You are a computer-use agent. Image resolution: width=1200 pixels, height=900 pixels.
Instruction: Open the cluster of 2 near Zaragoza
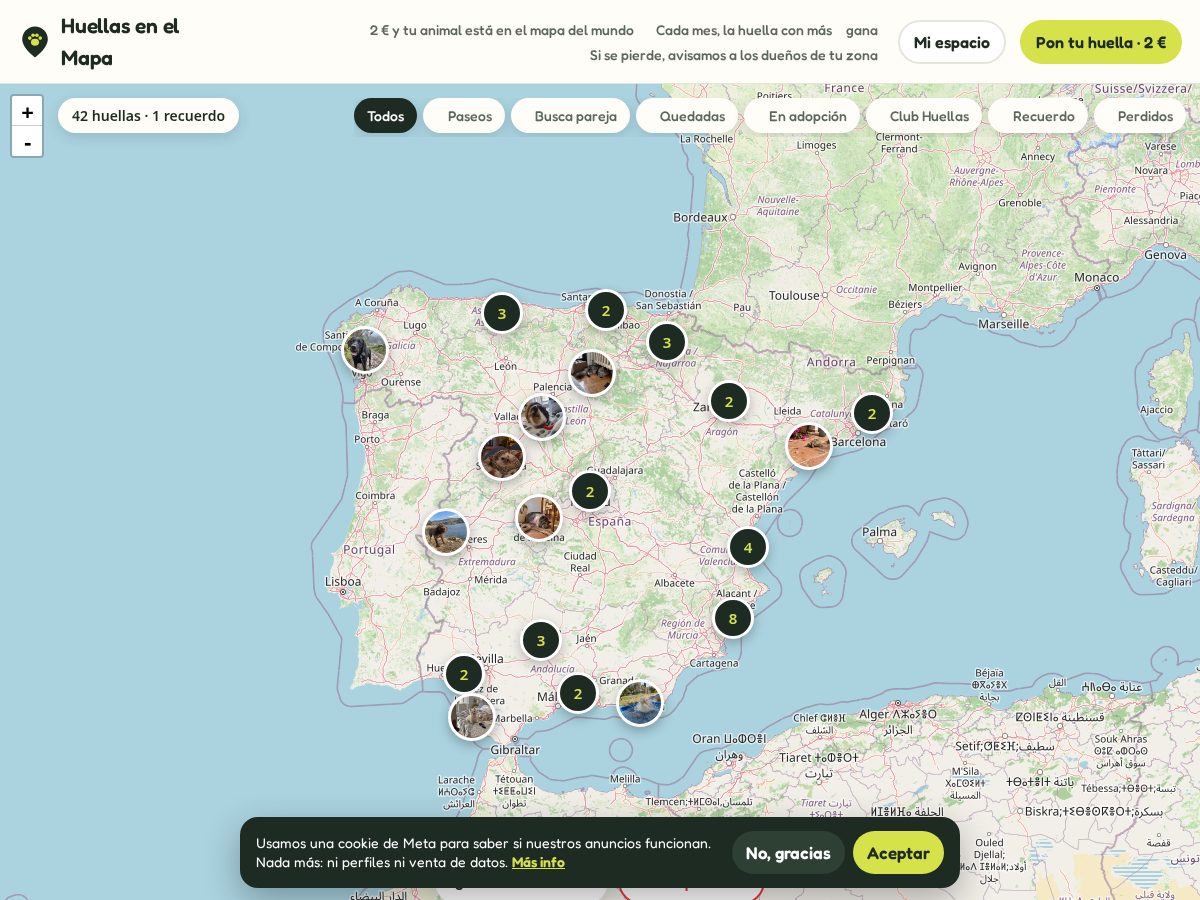coord(729,402)
